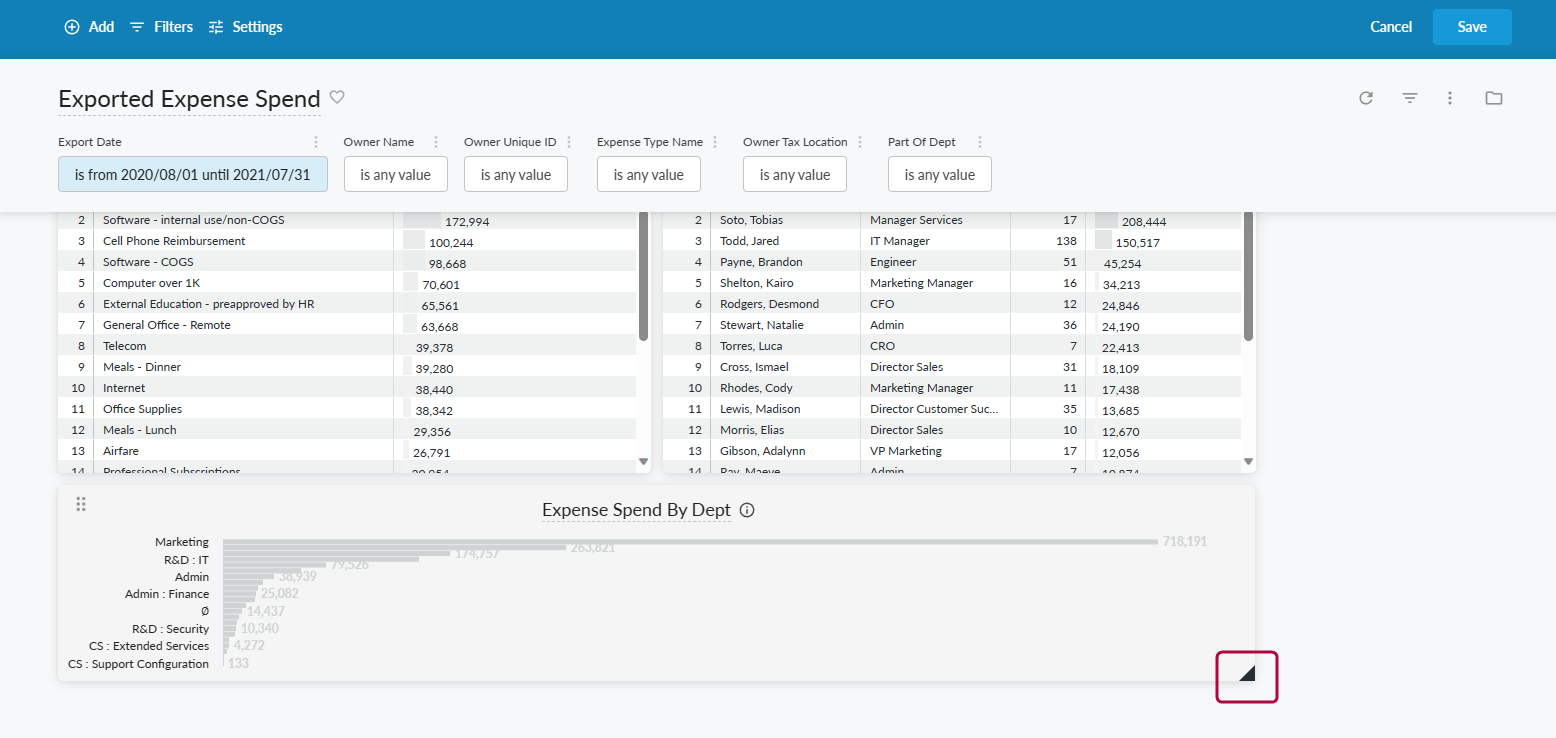1556x738 pixels.
Task: Open the Expense Type Name filter options menu
Action: (715, 142)
